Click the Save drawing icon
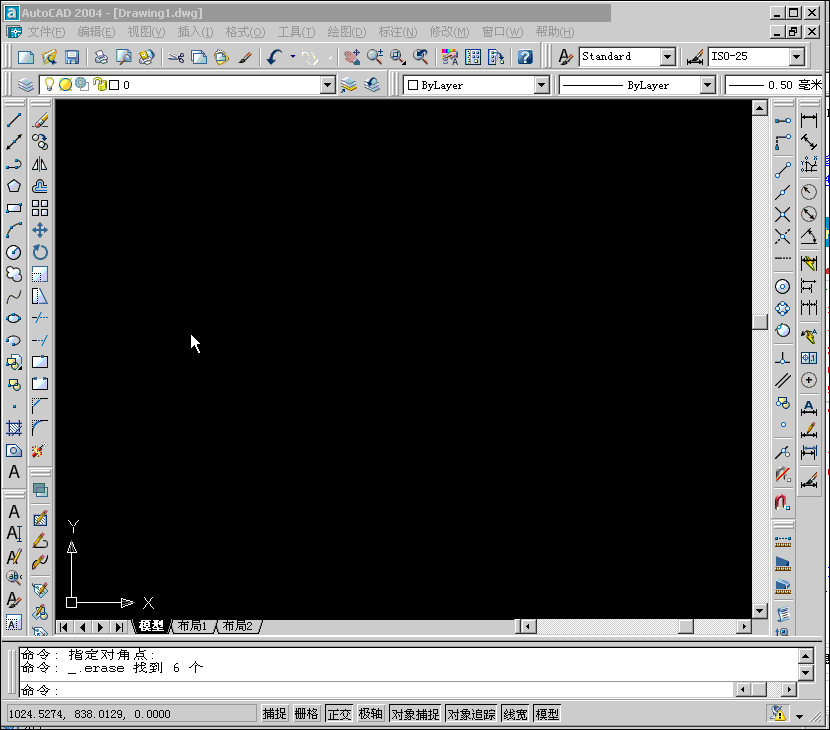 [71, 57]
